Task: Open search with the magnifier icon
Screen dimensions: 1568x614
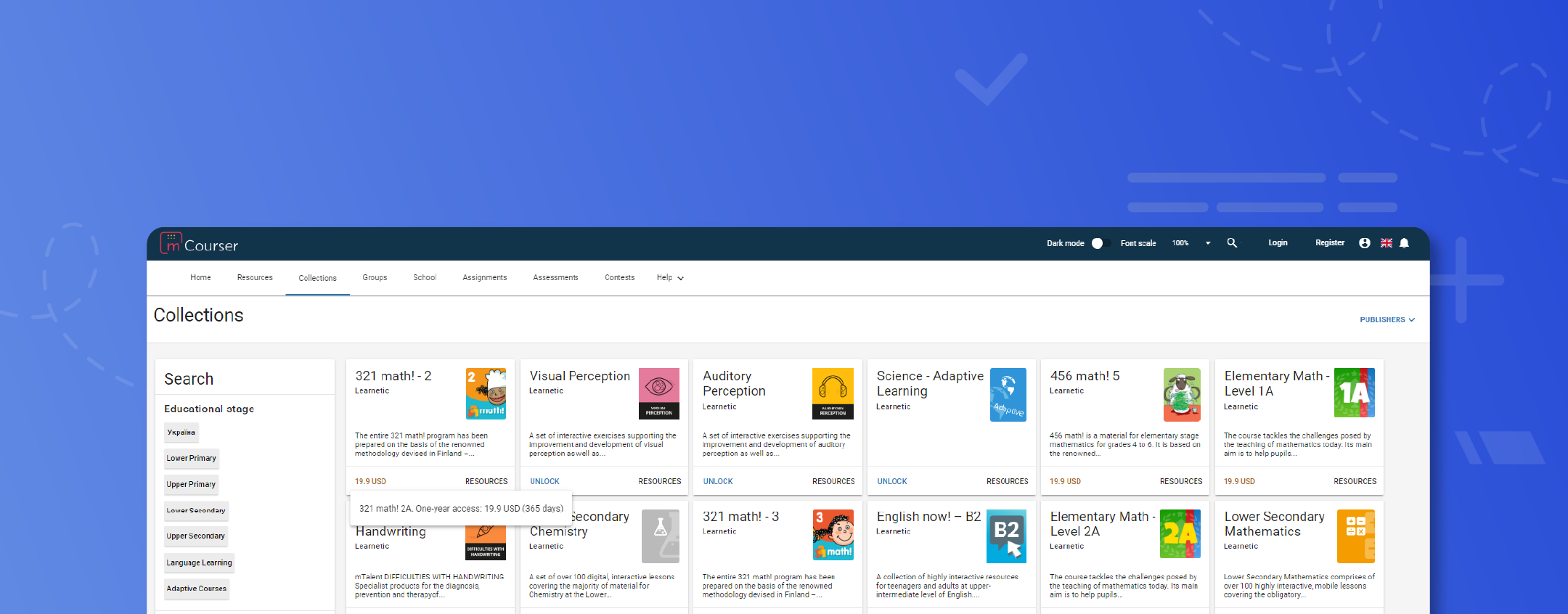Action: pos(1232,243)
